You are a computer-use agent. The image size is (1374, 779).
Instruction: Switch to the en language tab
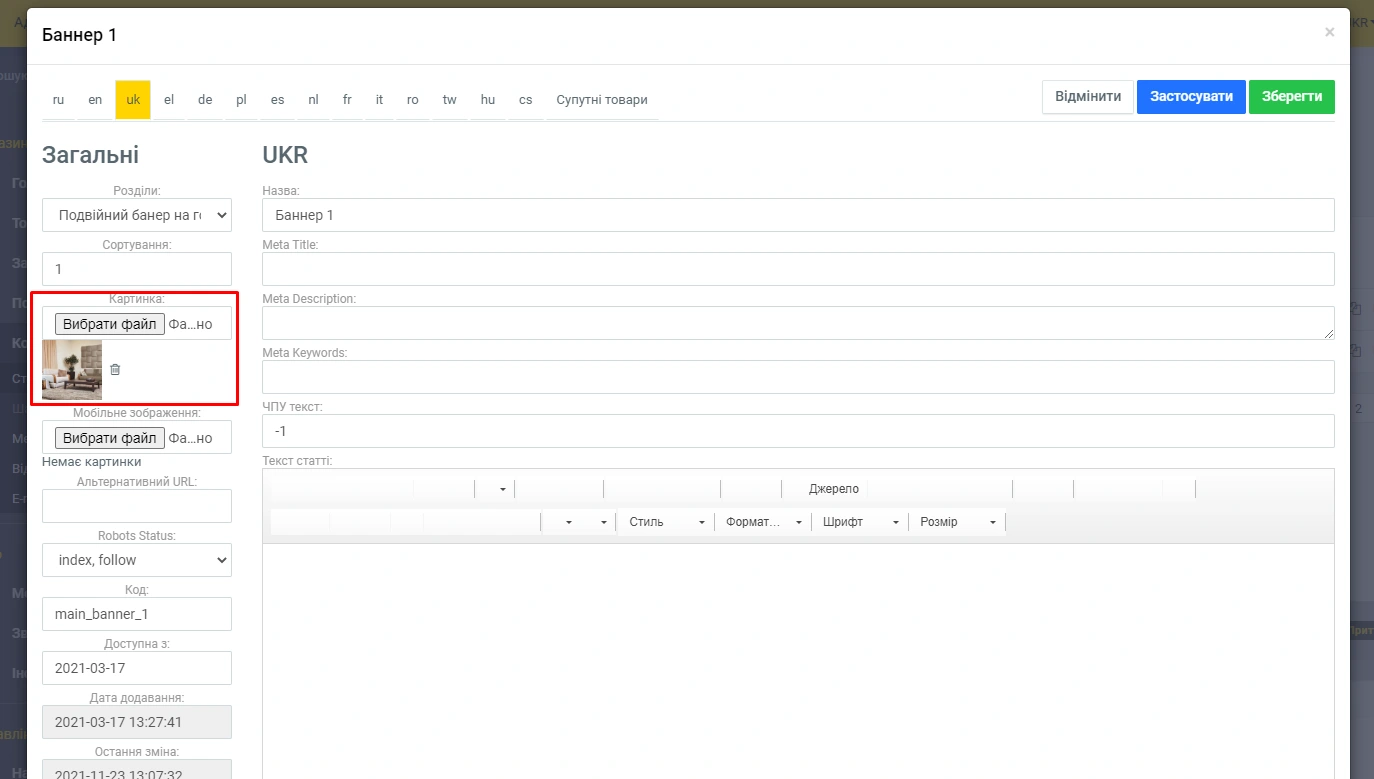click(x=95, y=100)
